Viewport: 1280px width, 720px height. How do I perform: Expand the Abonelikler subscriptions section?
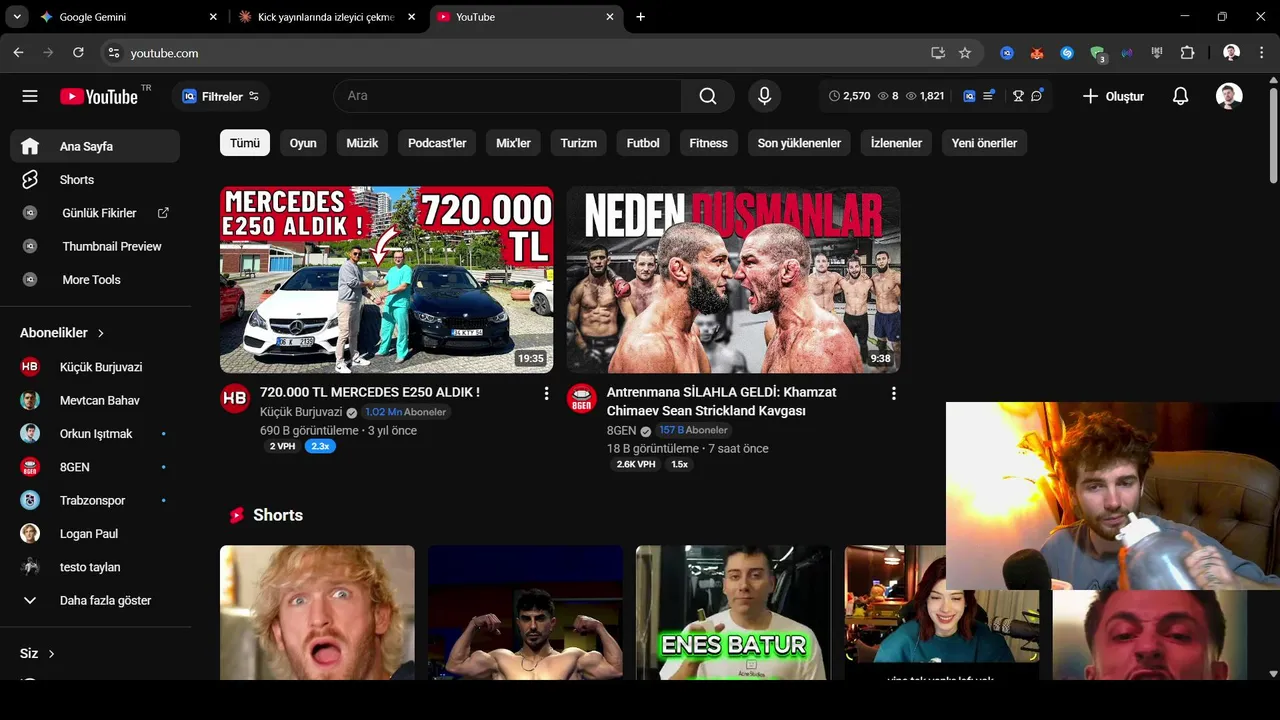tap(62, 333)
